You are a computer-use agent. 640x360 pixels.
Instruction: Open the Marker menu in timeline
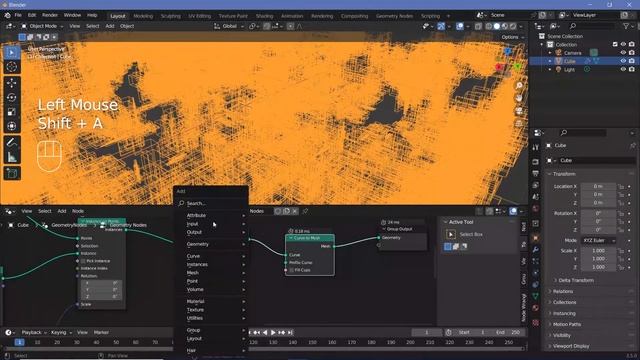pyautogui.click(x=101, y=333)
